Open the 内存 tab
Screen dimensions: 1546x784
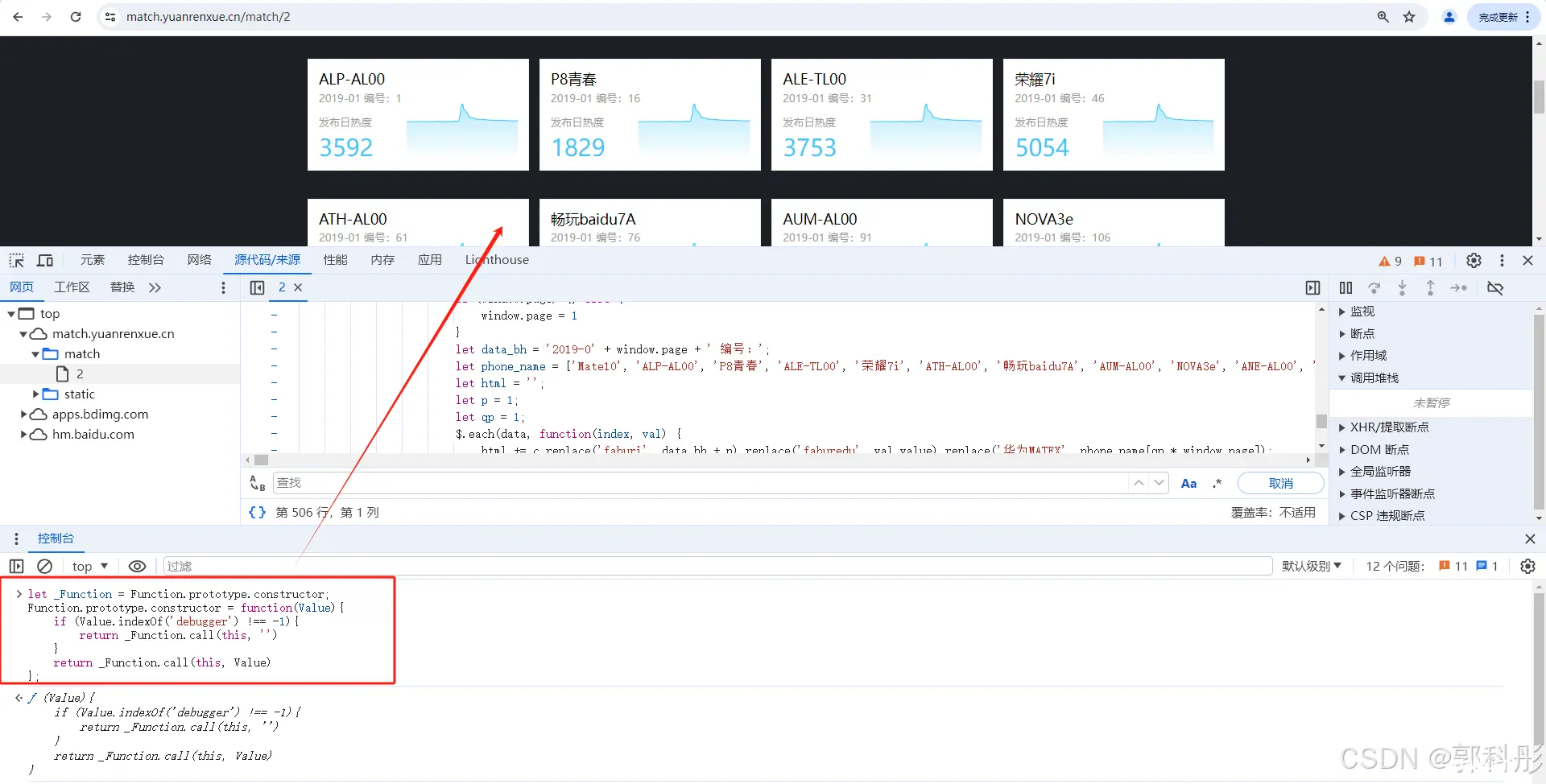coord(383,259)
